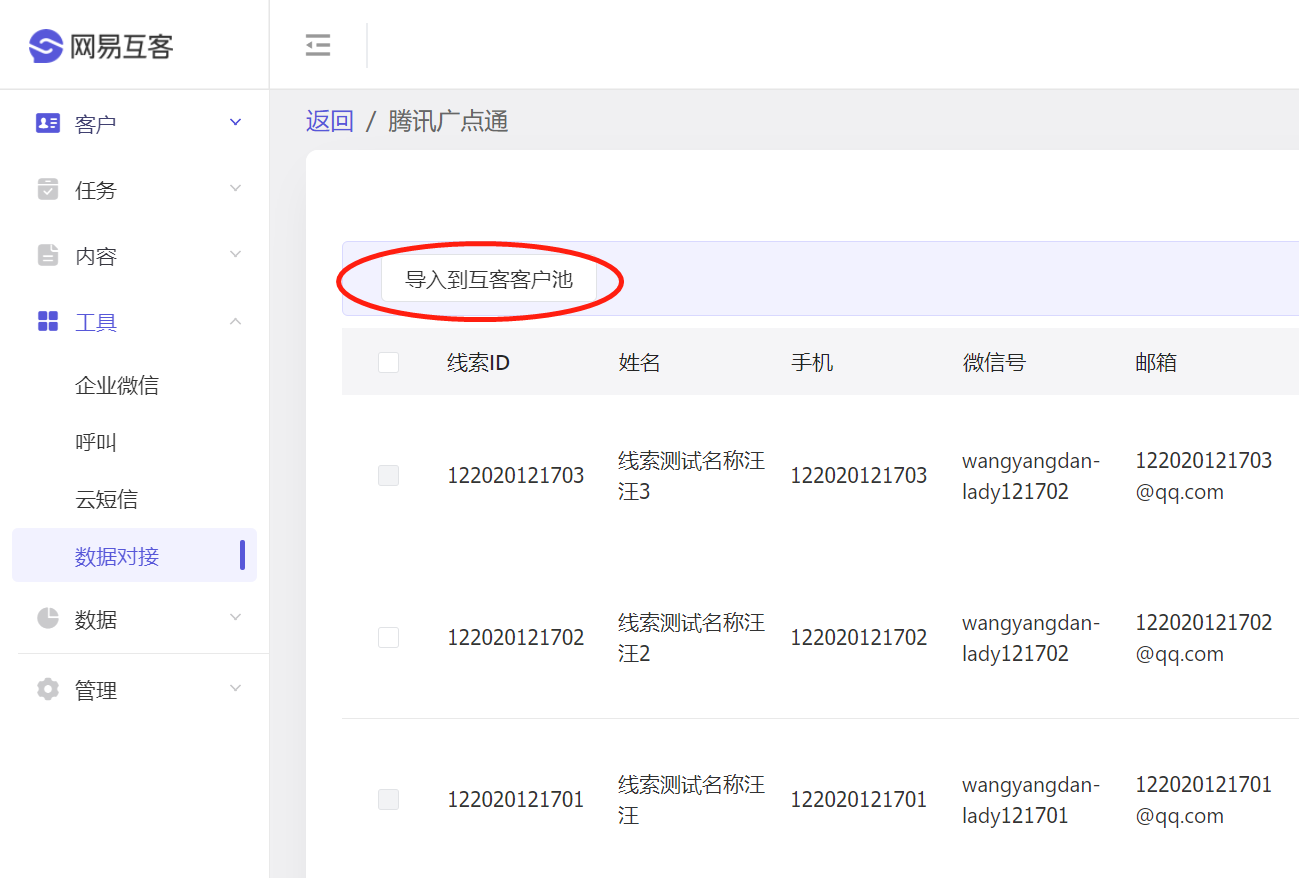Click email cell 122020121702@qq.com
Viewport: 1299px width, 878px height.
click(x=1204, y=638)
